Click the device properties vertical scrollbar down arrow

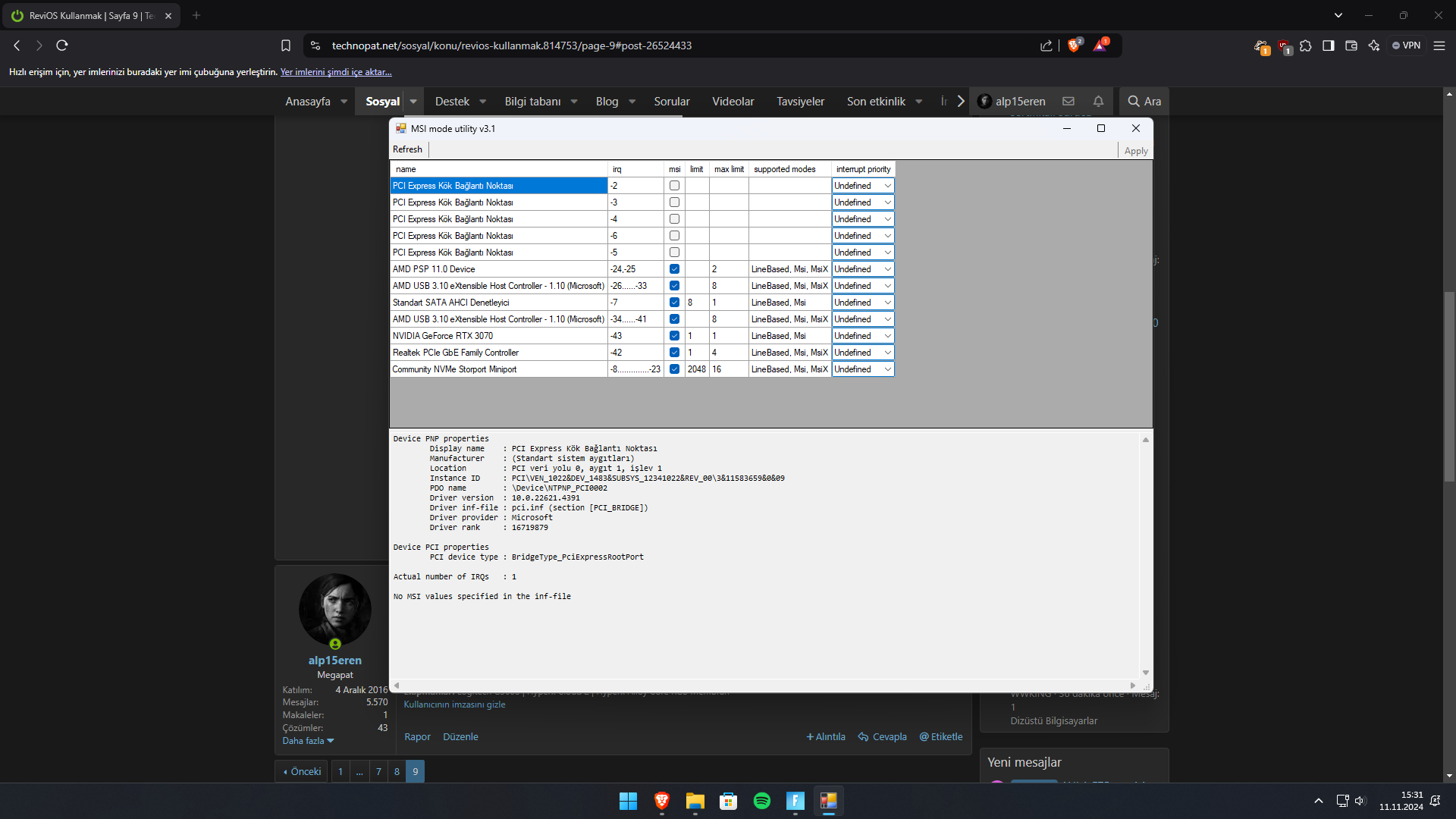click(1145, 673)
